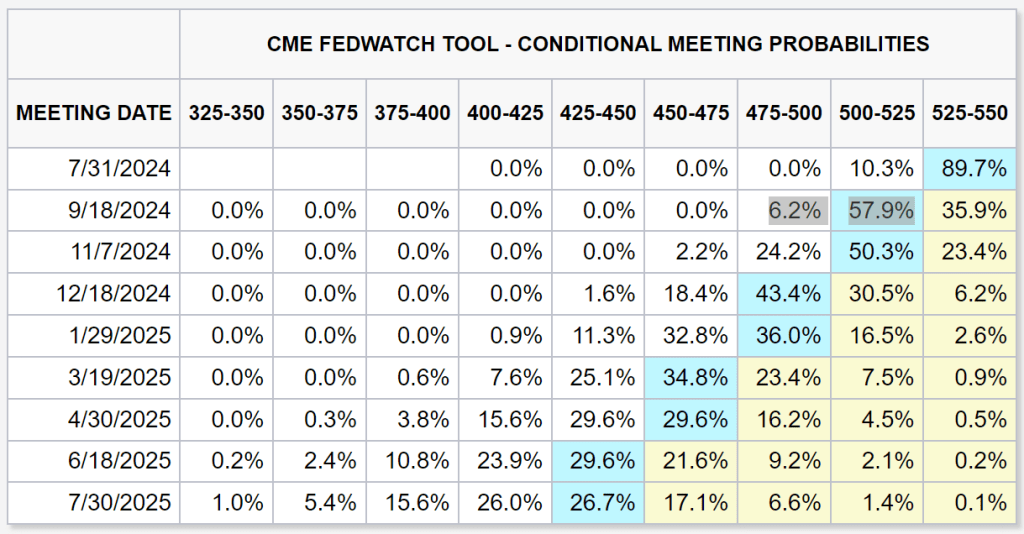Select the 7/30/2025 meeting date

pos(122,503)
